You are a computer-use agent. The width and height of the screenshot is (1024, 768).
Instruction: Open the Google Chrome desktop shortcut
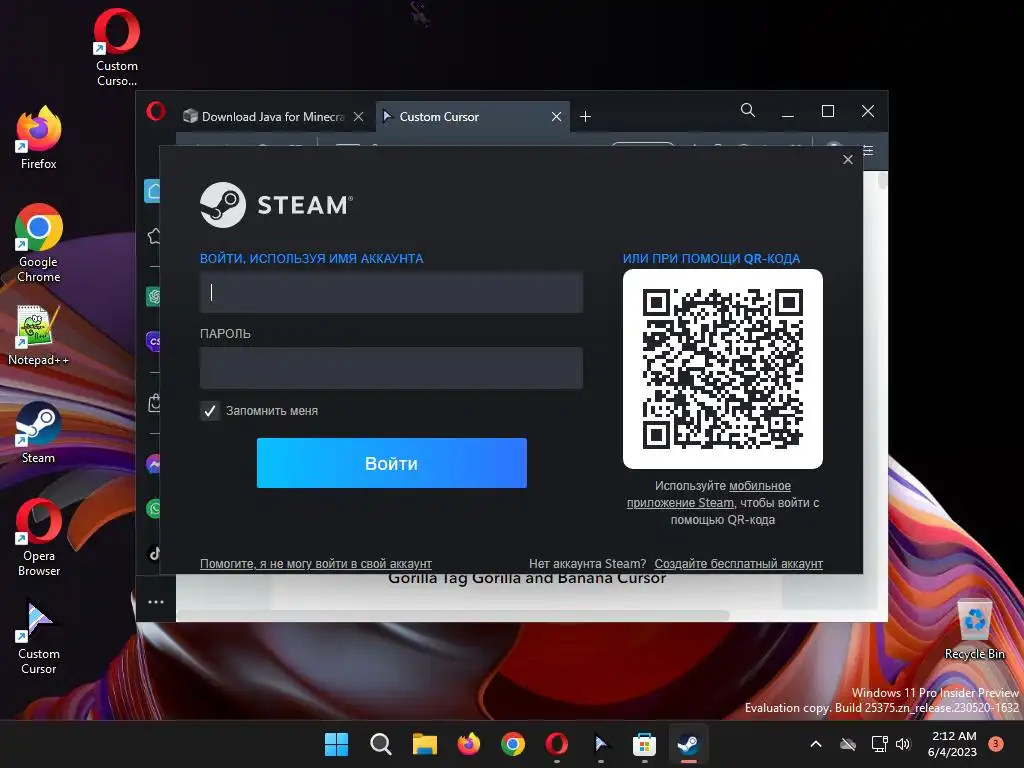39,243
